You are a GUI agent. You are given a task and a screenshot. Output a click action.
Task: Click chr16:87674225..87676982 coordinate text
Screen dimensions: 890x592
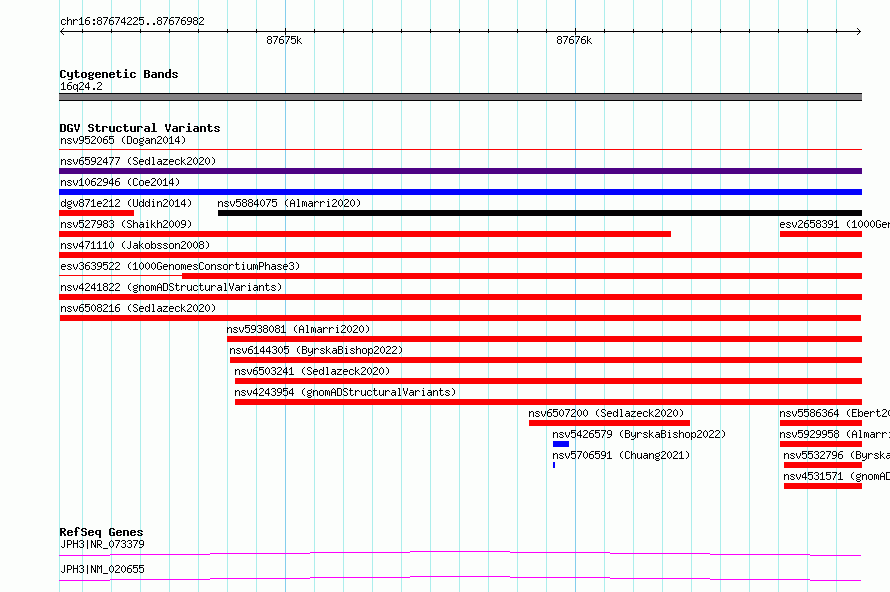click(x=132, y=21)
